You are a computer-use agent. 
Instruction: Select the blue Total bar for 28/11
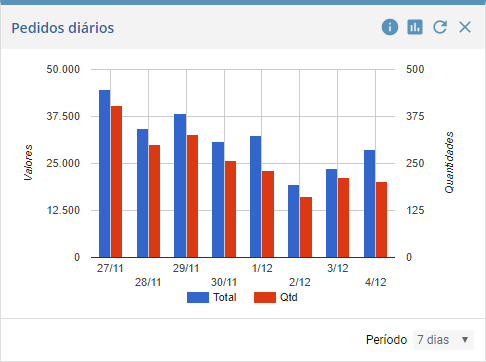point(142,193)
